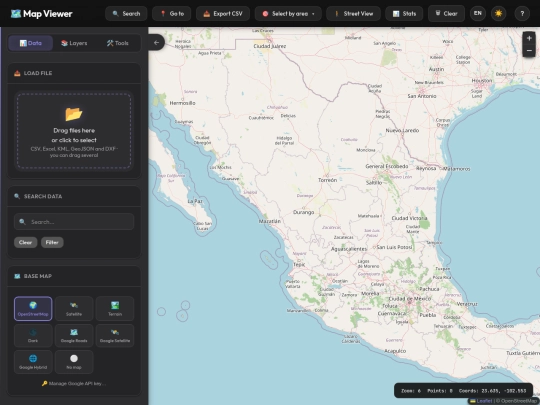The width and height of the screenshot is (540, 405).
Task: Open Manage Google API key link
Action: (x=74, y=383)
